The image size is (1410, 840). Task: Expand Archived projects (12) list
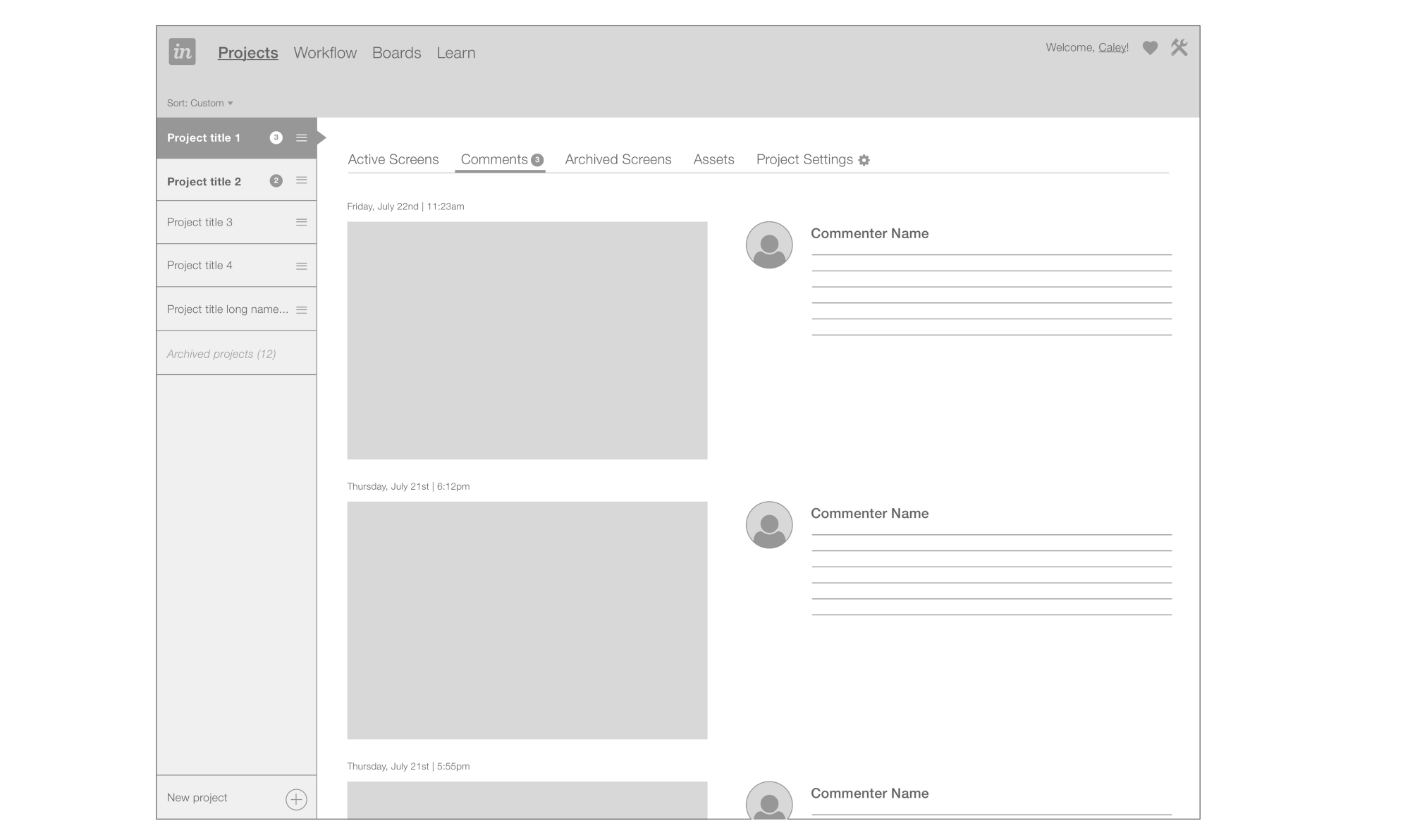click(x=221, y=354)
